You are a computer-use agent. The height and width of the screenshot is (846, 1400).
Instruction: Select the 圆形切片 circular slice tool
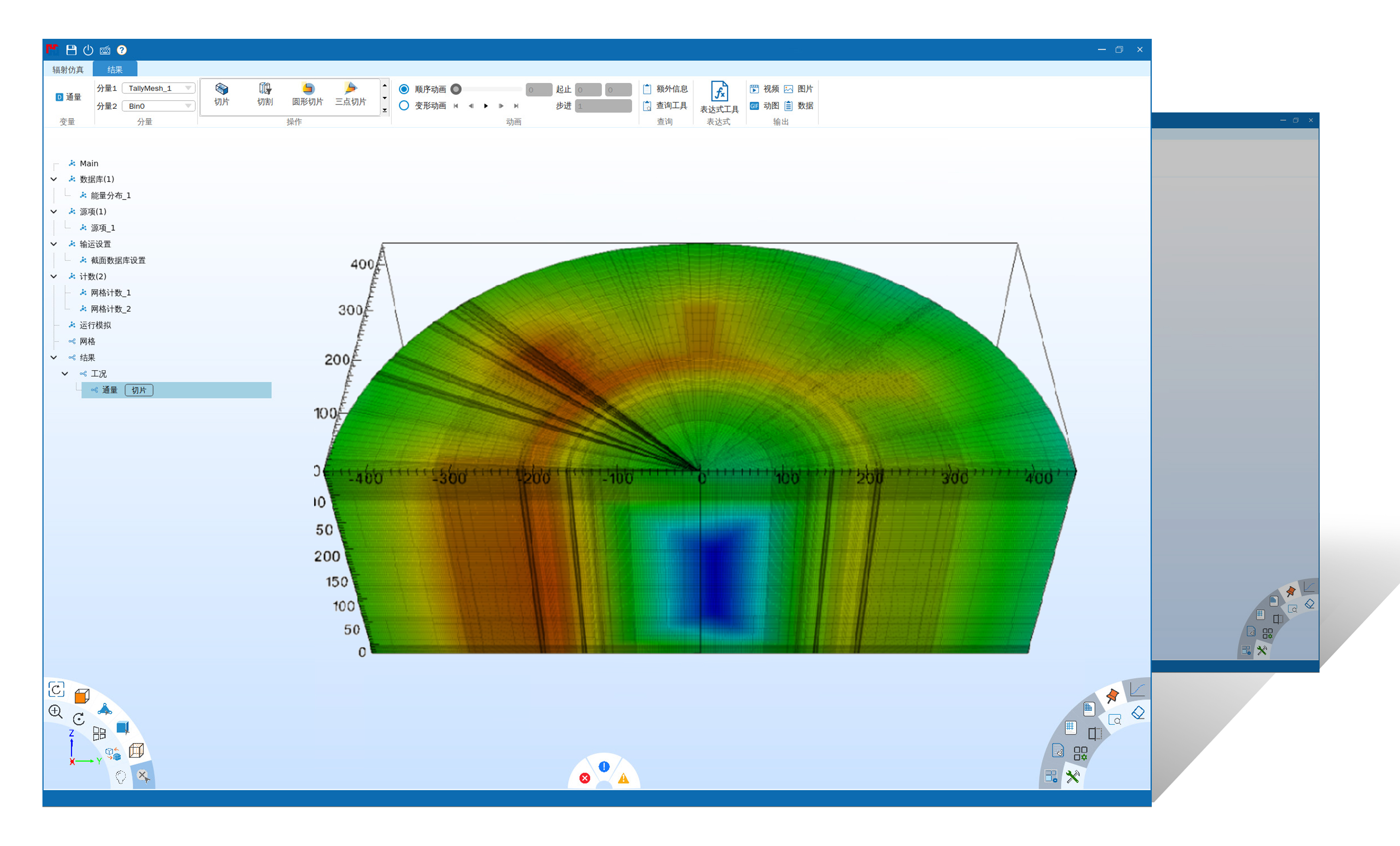[x=307, y=94]
